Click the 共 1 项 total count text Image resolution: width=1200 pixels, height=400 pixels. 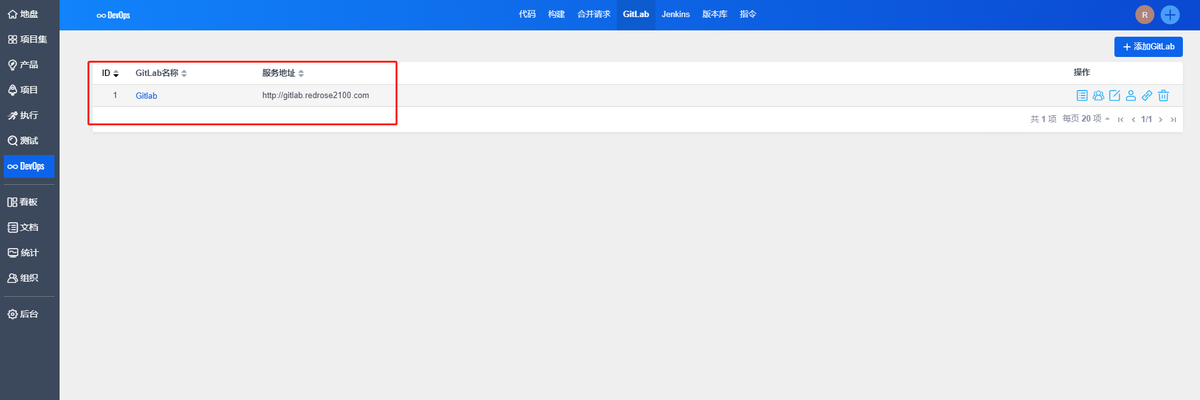click(1043, 119)
